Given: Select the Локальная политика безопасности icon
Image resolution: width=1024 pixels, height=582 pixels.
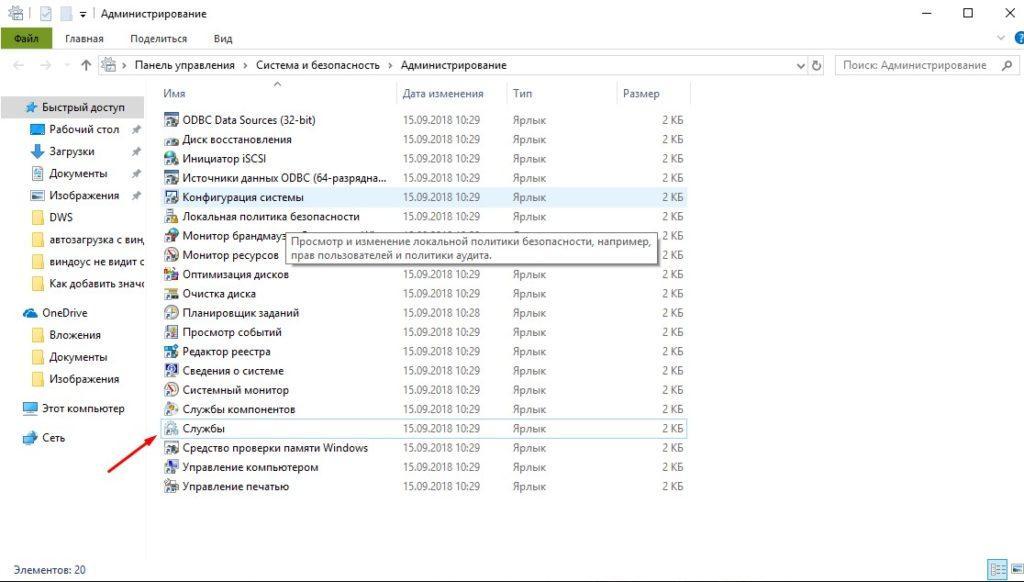Looking at the screenshot, I should (171, 216).
